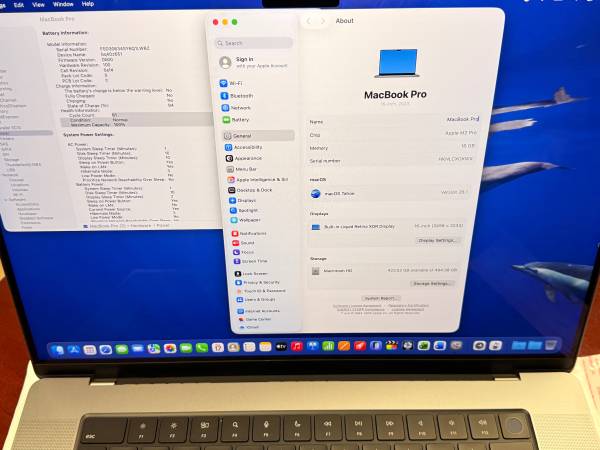Viewport: 600px width, 450px height.
Task: Open the Apple TV app in the Dock
Action: click(281, 346)
